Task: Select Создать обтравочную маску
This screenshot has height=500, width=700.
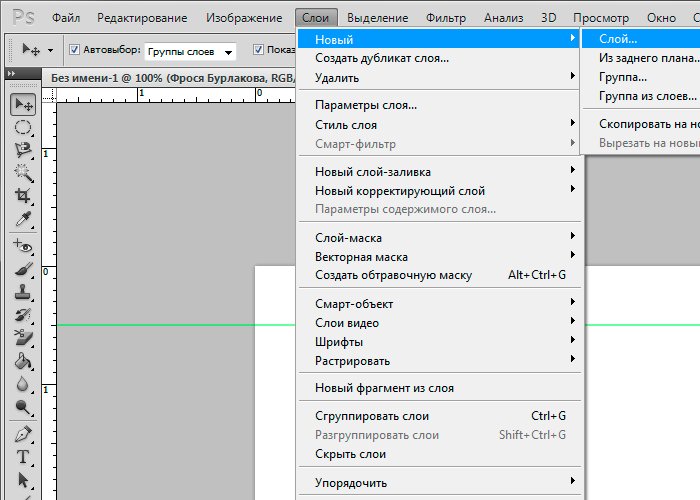Action: pos(393,275)
